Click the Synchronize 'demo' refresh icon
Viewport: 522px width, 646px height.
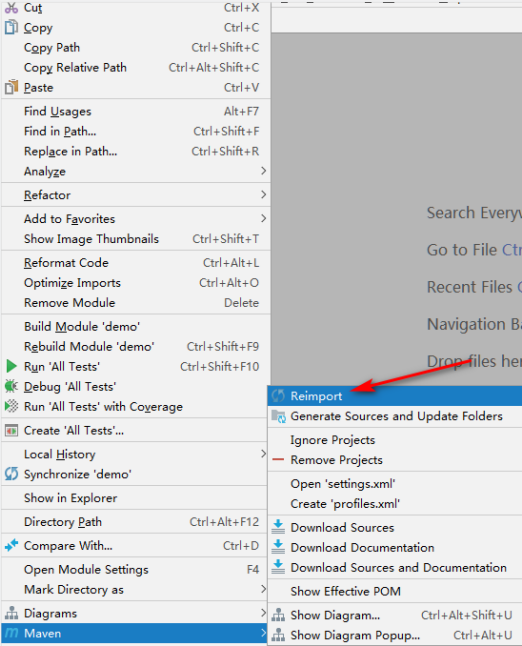pos(11,474)
